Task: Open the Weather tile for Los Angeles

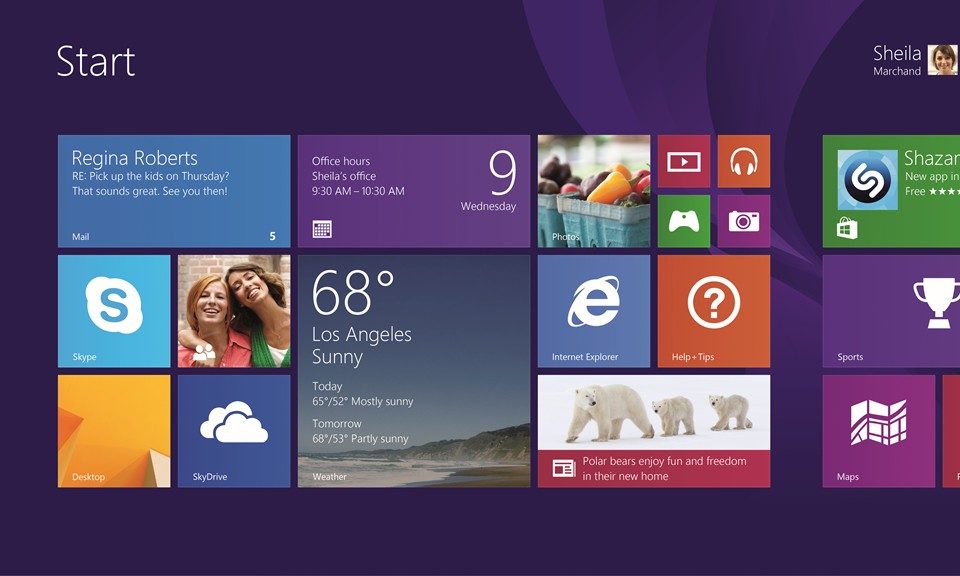Action: pos(414,371)
